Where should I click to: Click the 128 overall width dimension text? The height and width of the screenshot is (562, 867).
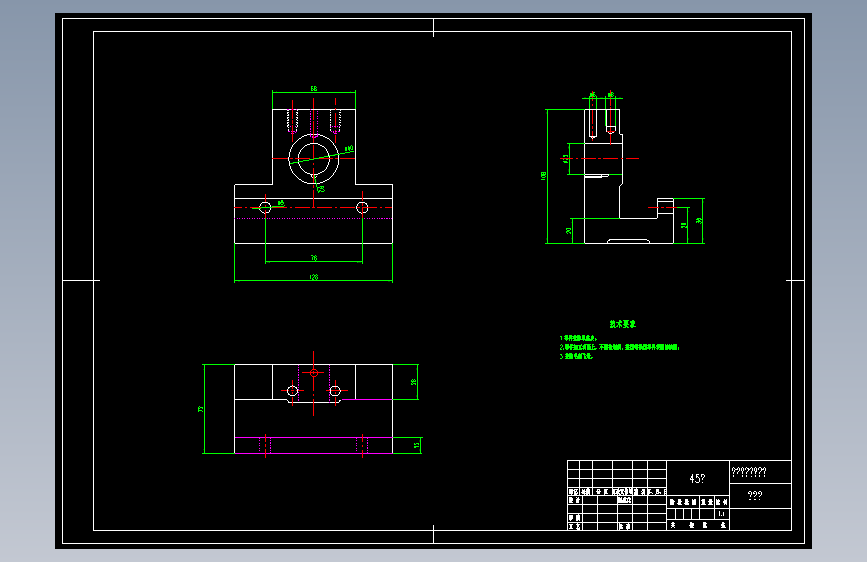[x=314, y=277]
